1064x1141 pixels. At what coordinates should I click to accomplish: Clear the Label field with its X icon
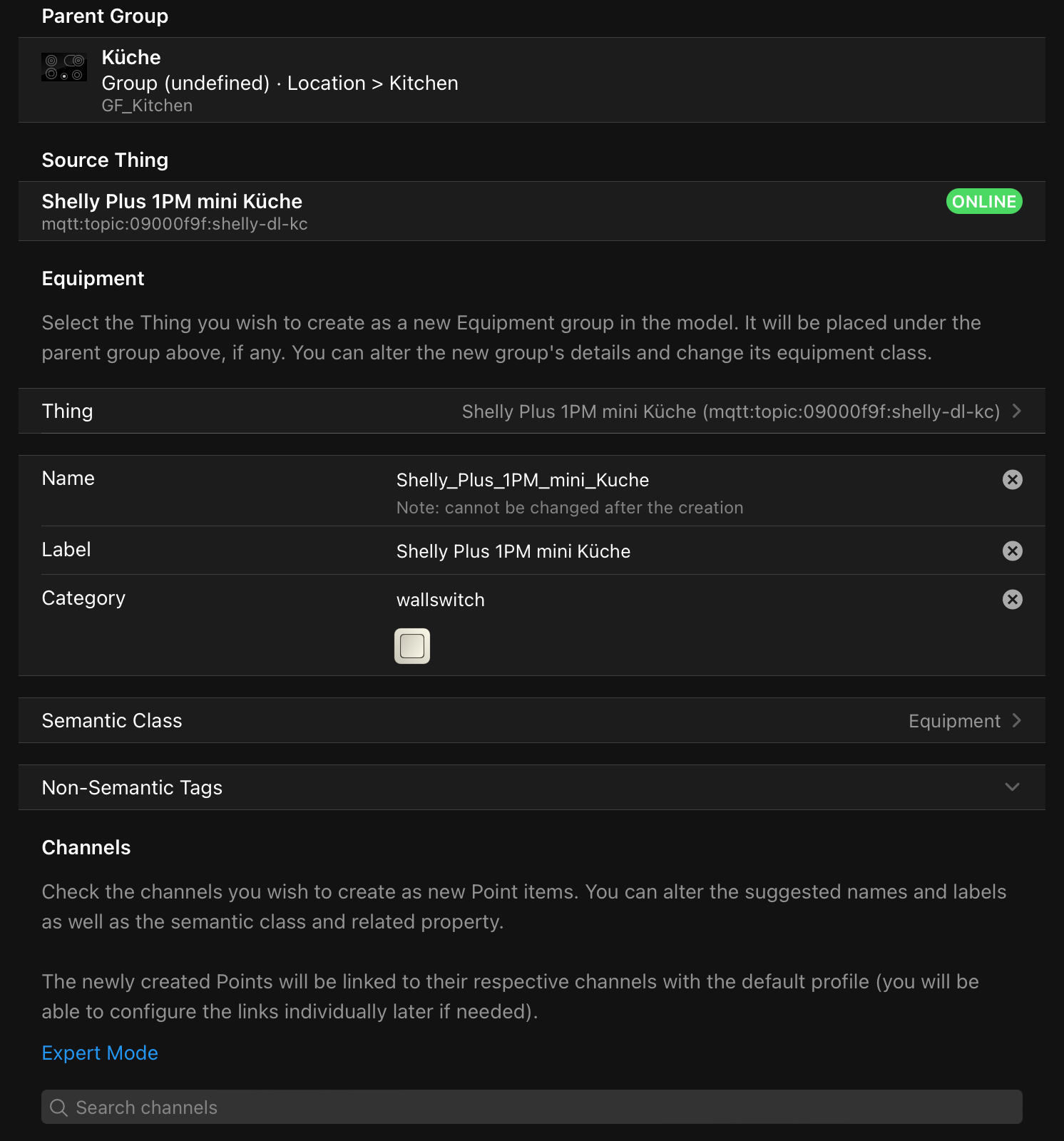(x=1012, y=551)
